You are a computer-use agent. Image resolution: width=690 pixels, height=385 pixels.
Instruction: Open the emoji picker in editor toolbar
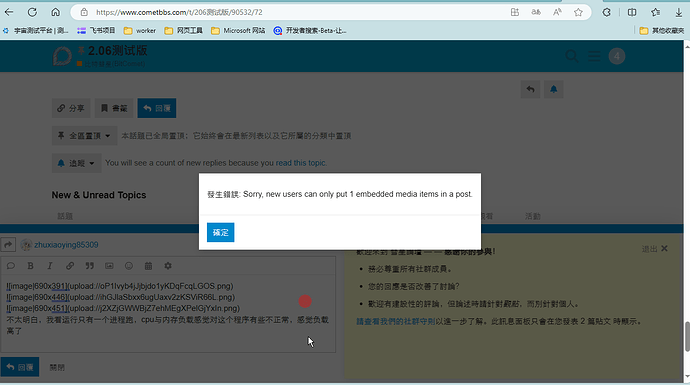(128, 266)
